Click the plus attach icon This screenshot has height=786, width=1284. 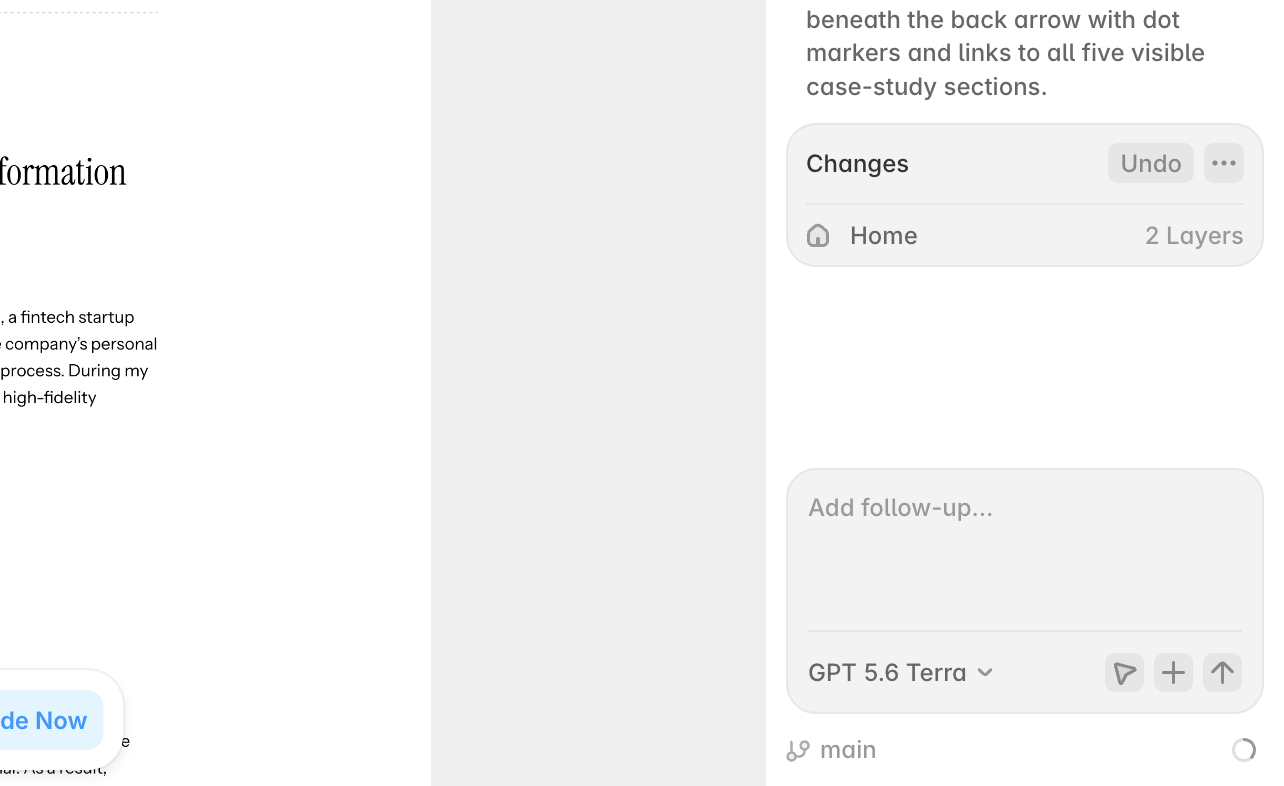(x=1173, y=672)
